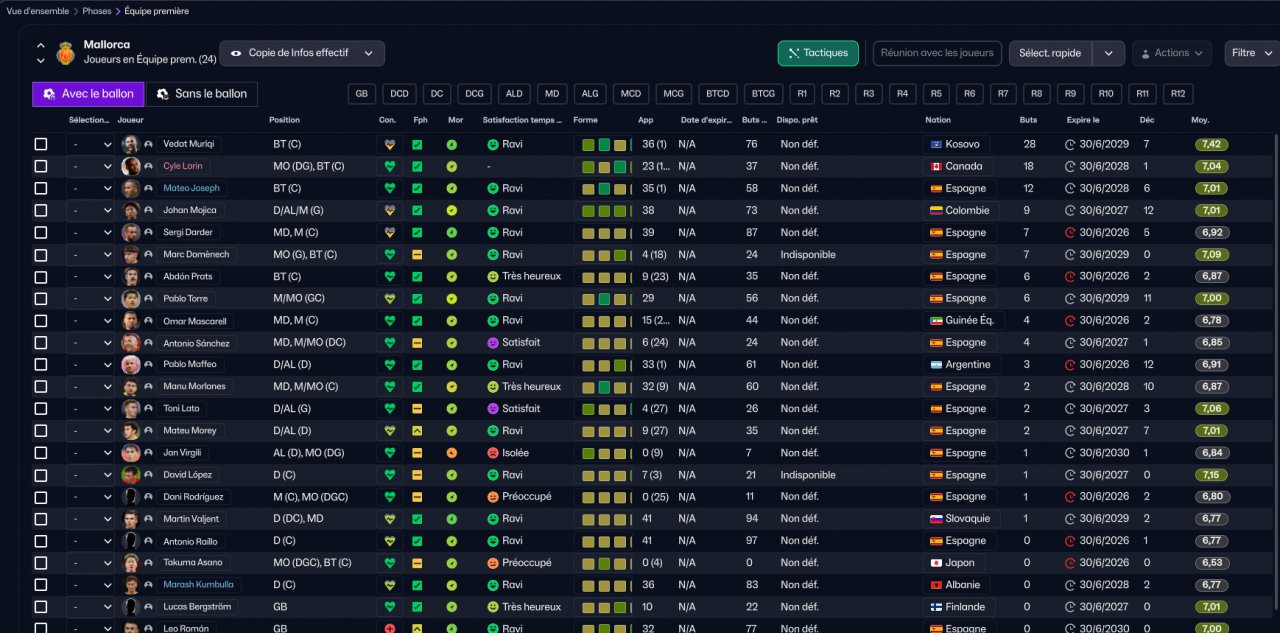Click Marc Domènech's yellow fitness status icon
The height and width of the screenshot is (633, 1280).
pyautogui.click(x=417, y=255)
